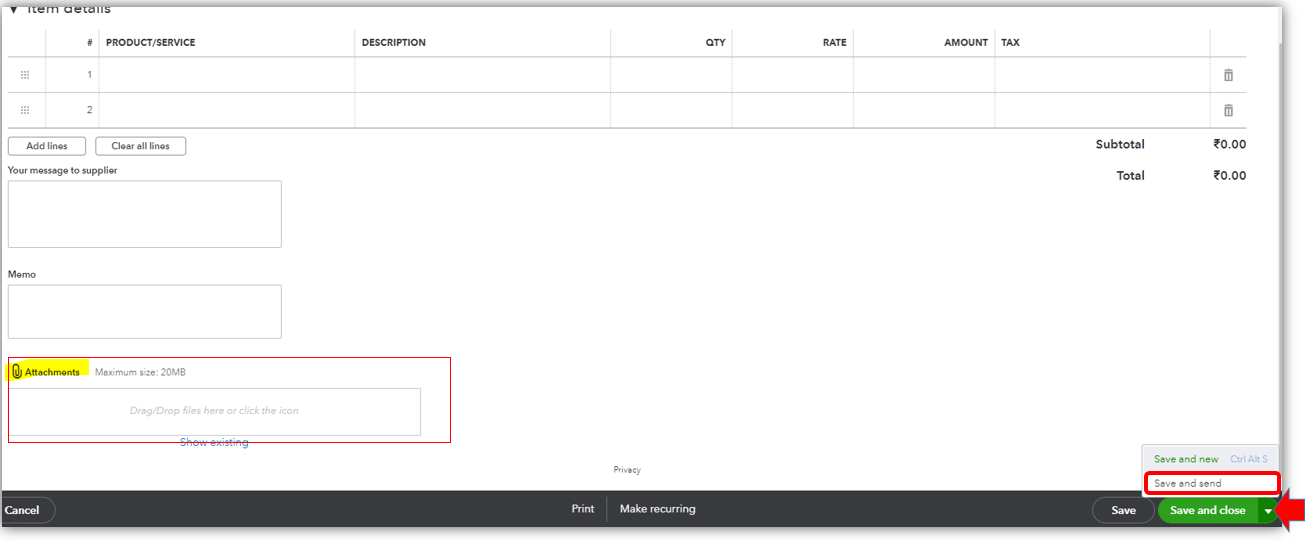Click the Subtotal ₹0.00 value
The width and height of the screenshot is (1307, 541).
coord(1230,144)
